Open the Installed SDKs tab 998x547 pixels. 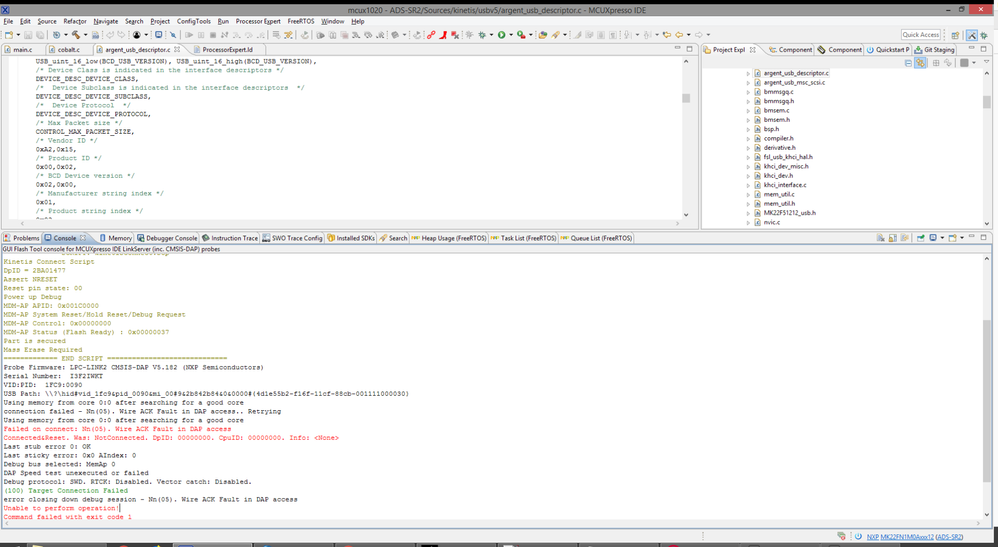tap(351, 238)
